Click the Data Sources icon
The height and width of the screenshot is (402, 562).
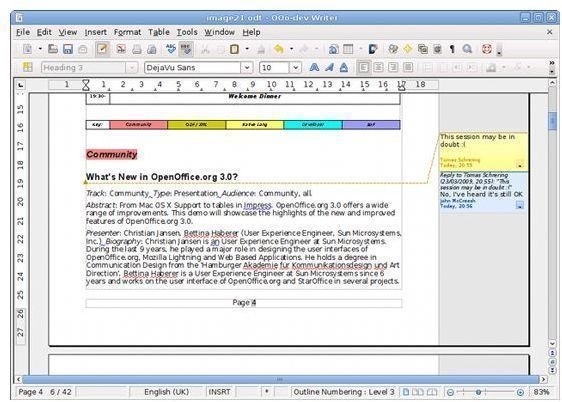coord(437,49)
